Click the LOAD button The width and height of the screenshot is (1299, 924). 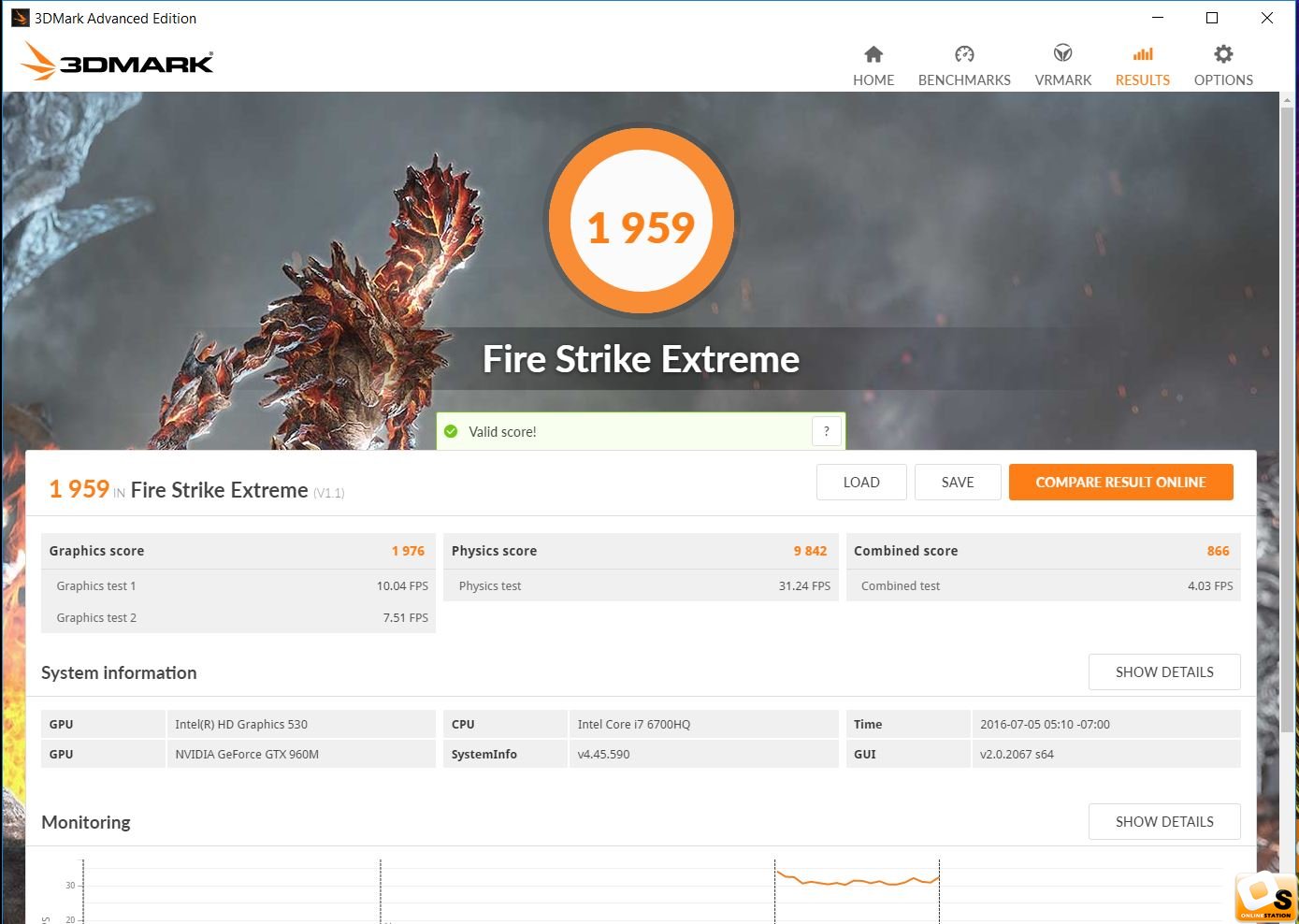[861, 483]
